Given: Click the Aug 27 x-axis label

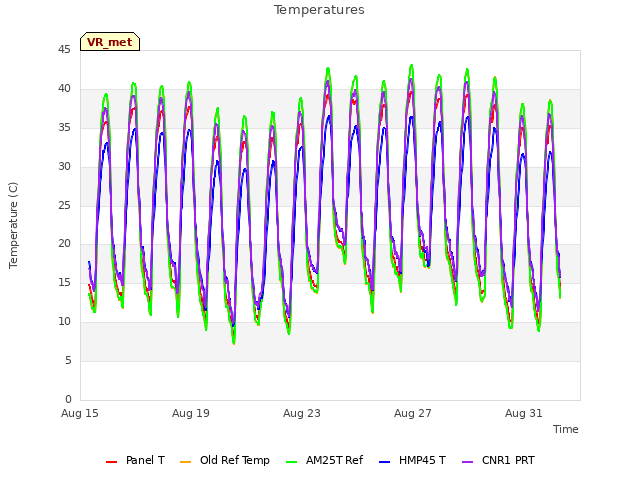Looking at the screenshot, I should (413, 413).
